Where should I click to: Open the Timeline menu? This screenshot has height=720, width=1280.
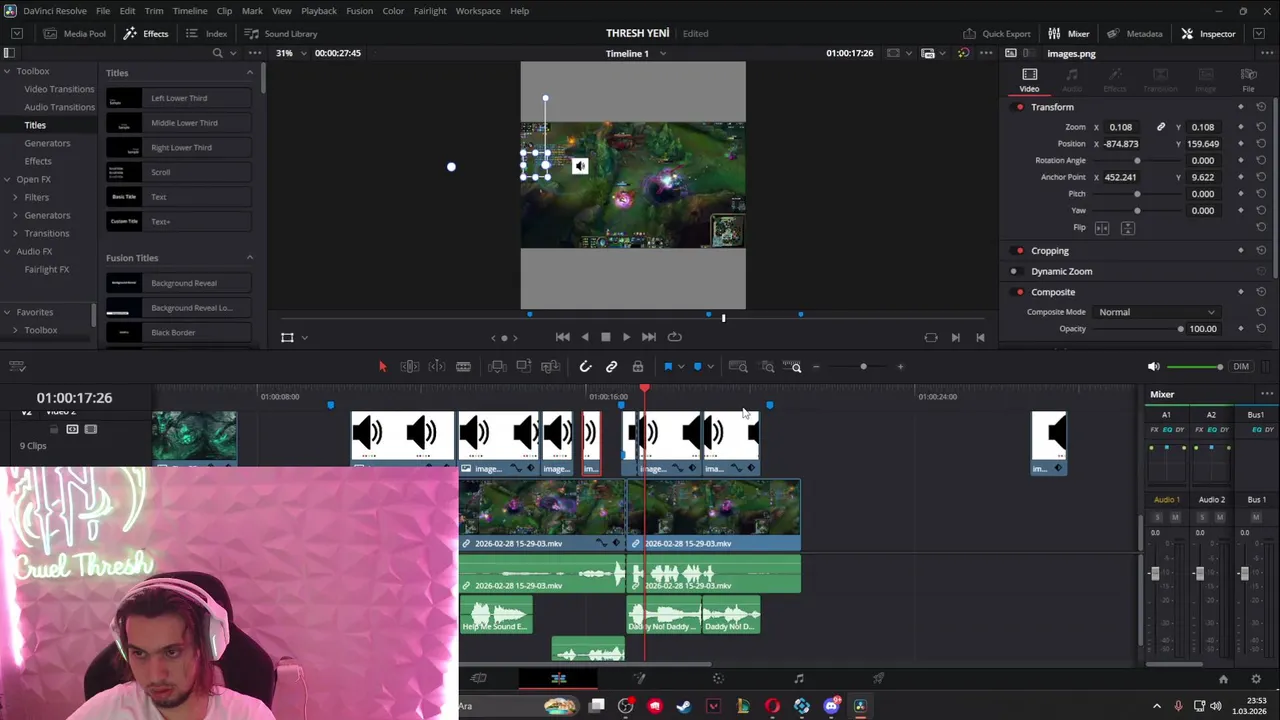[x=190, y=11]
